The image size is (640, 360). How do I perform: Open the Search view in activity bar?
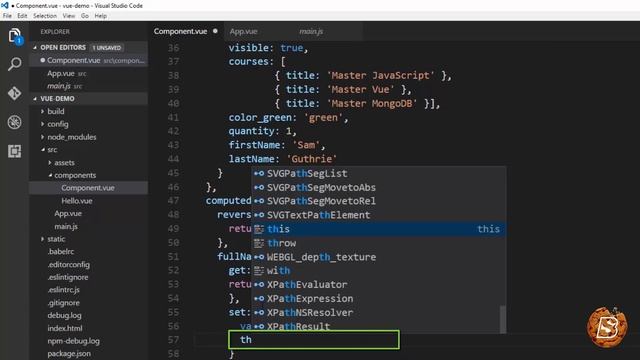tap(15, 64)
